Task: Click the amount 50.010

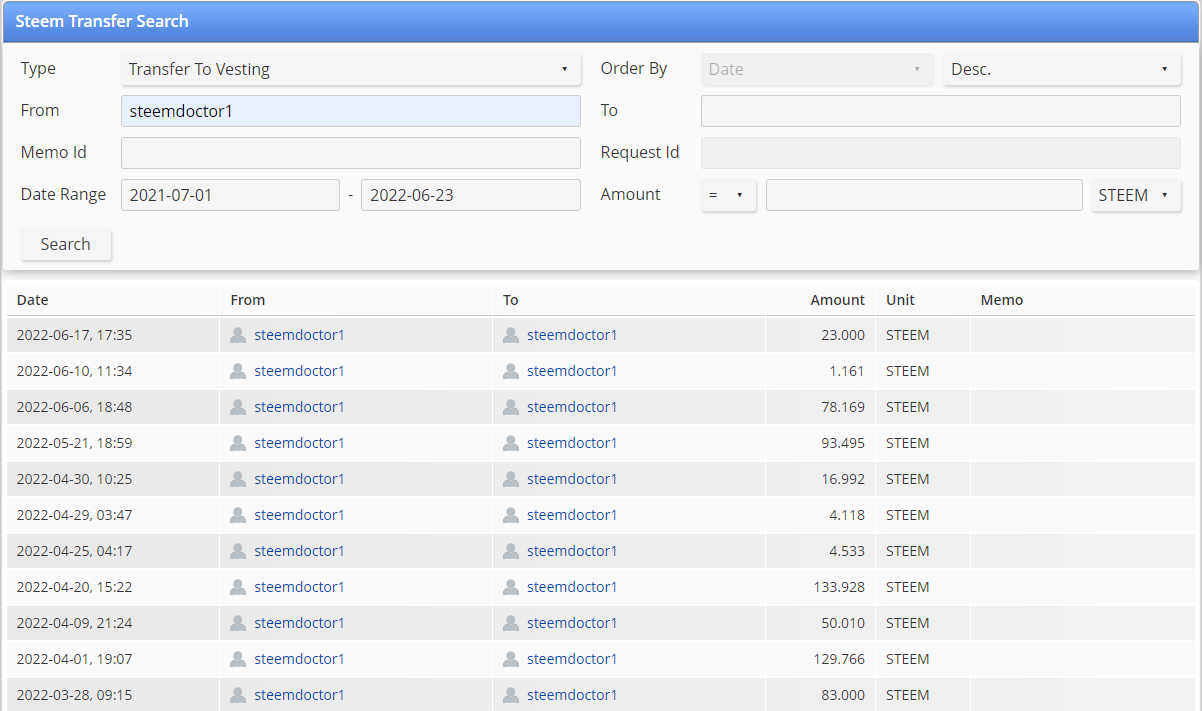Action: [843, 623]
